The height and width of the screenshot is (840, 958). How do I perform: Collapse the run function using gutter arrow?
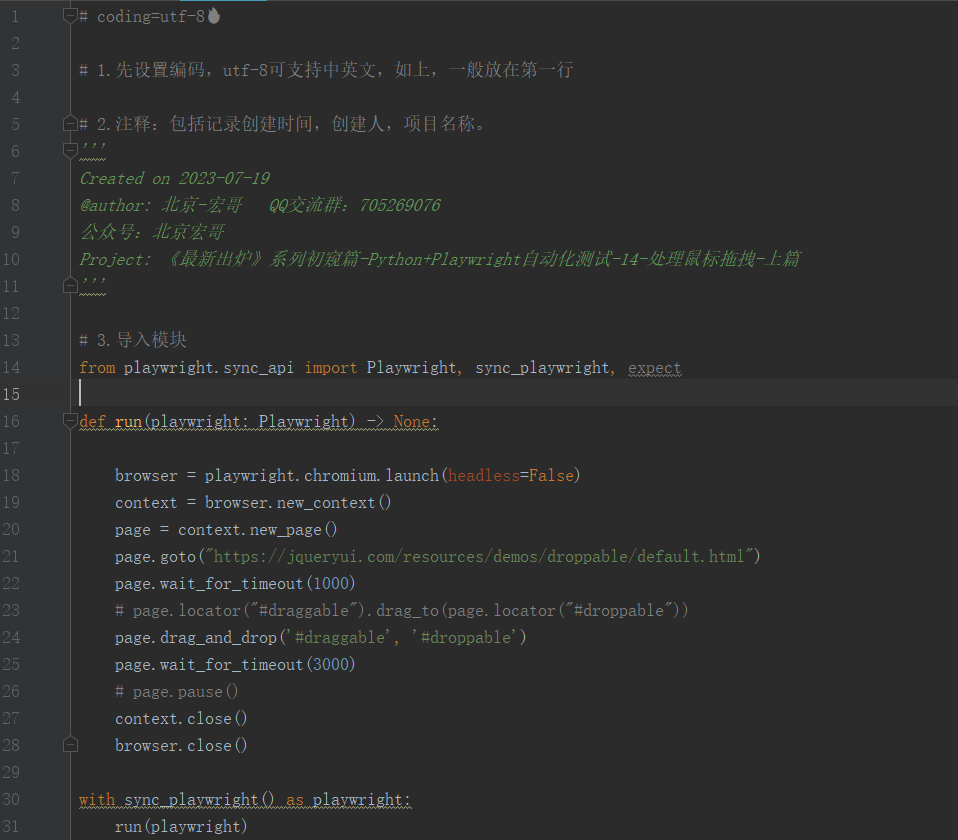[x=70, y=421]
